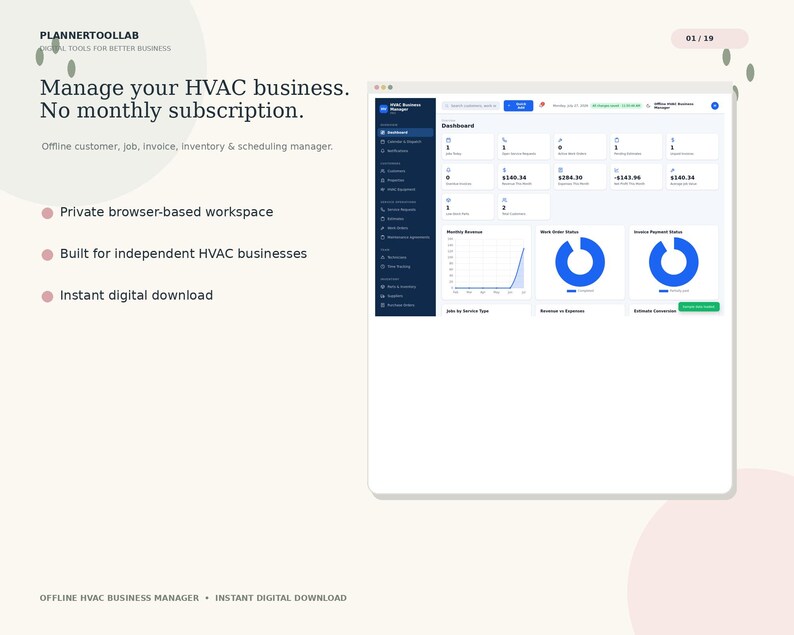Click the Partially paid legend swatch
This screenshot has height=635, width=794.
pyautogui.click(x=663, y=291)
